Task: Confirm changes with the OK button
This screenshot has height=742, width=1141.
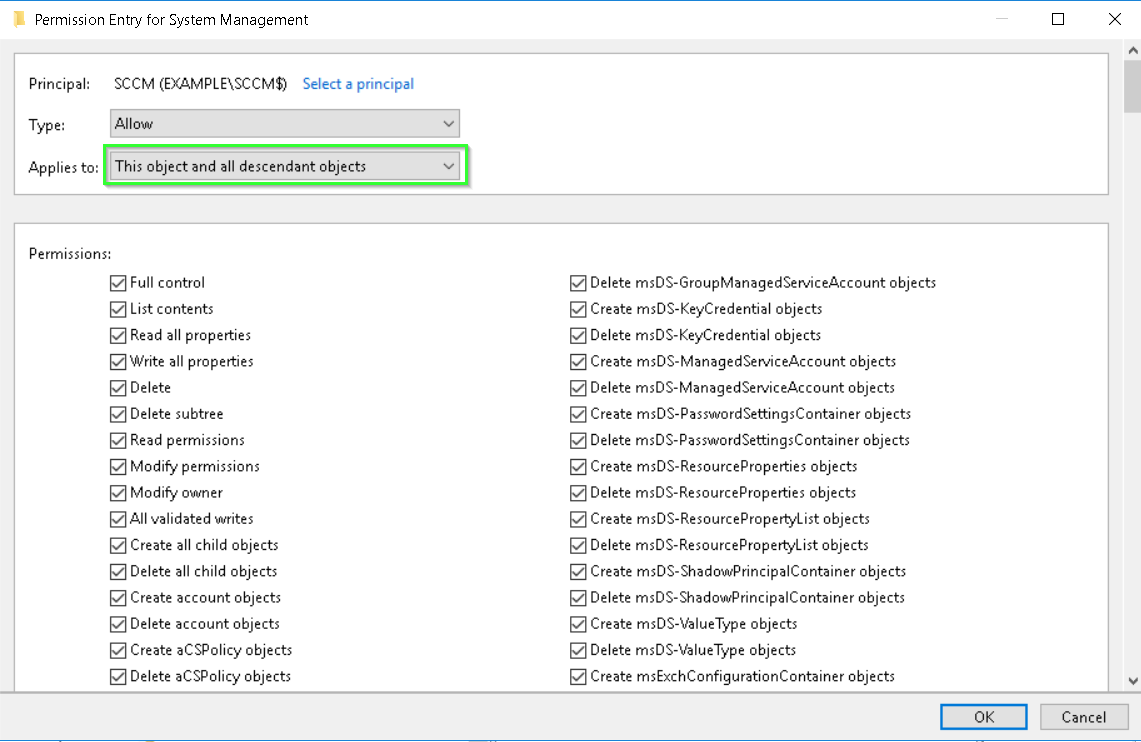Action: click(x=983, y=716)
